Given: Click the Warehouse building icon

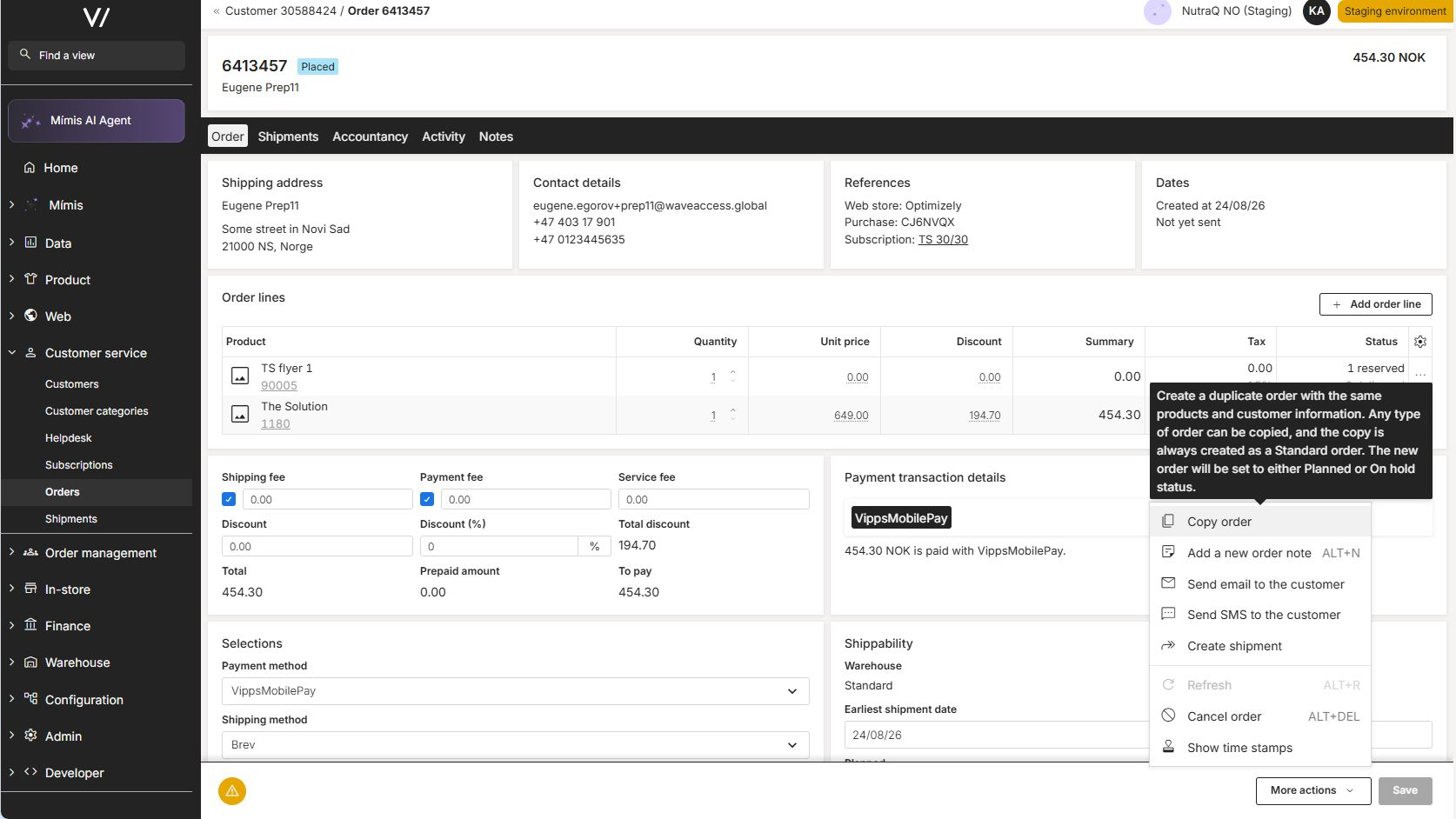Looking at the screenshot, I should pos(30,662).
